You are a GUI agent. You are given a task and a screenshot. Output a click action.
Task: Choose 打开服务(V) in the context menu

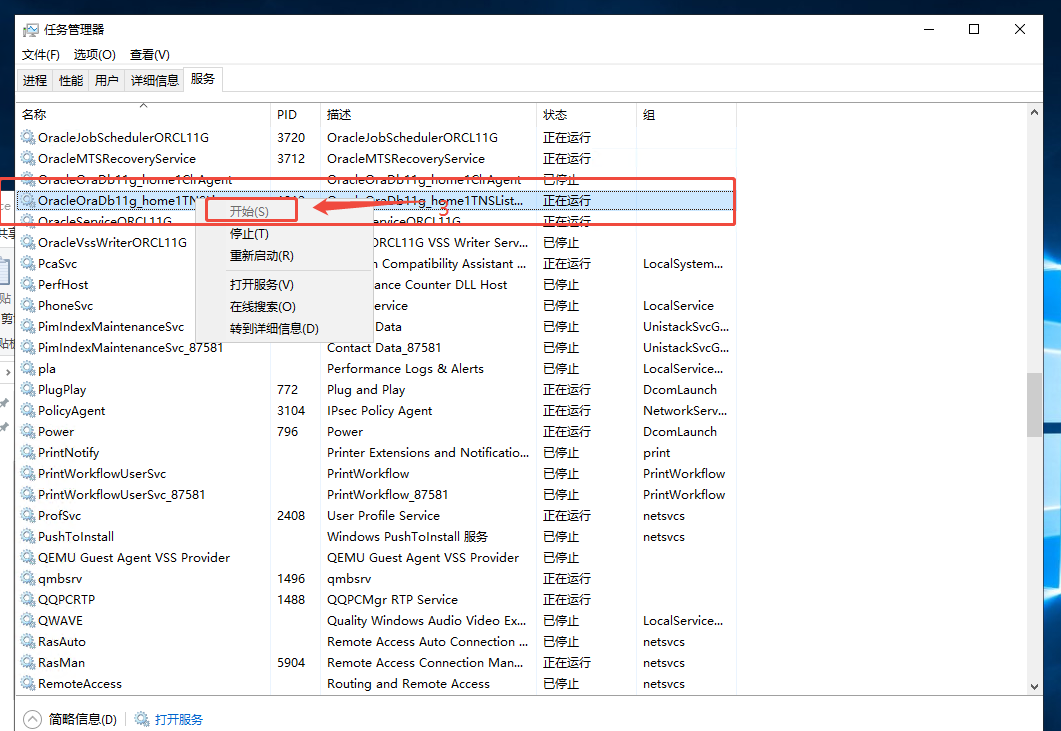click(x=261, y=285)
